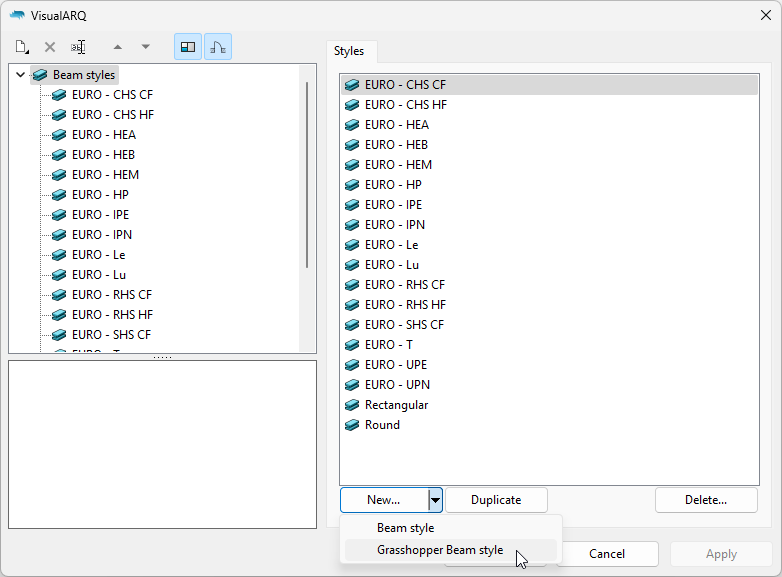Select EURO - IPE in tree

(100, 214)
